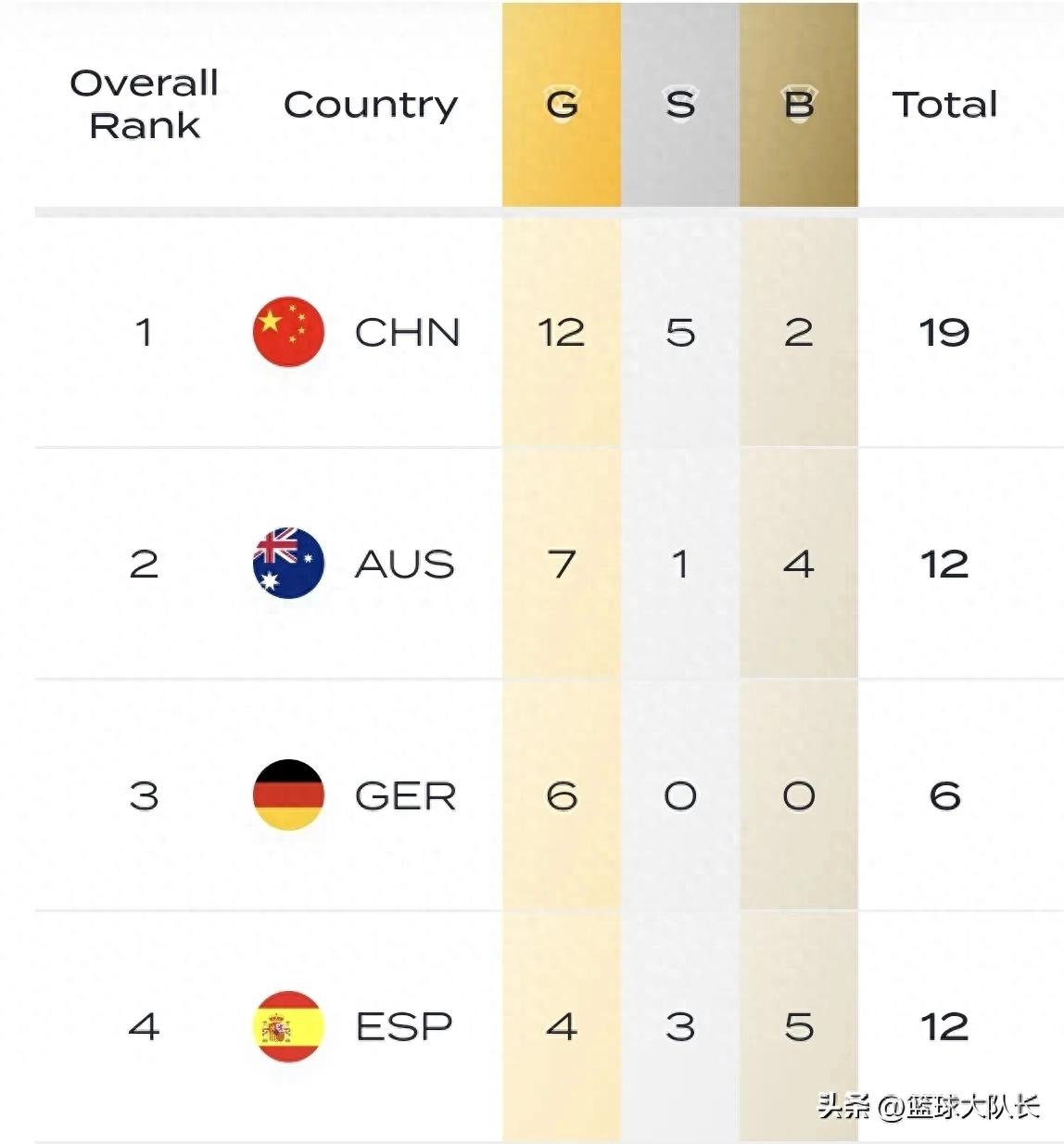Click the Spain flag icon

[288, 1026]
